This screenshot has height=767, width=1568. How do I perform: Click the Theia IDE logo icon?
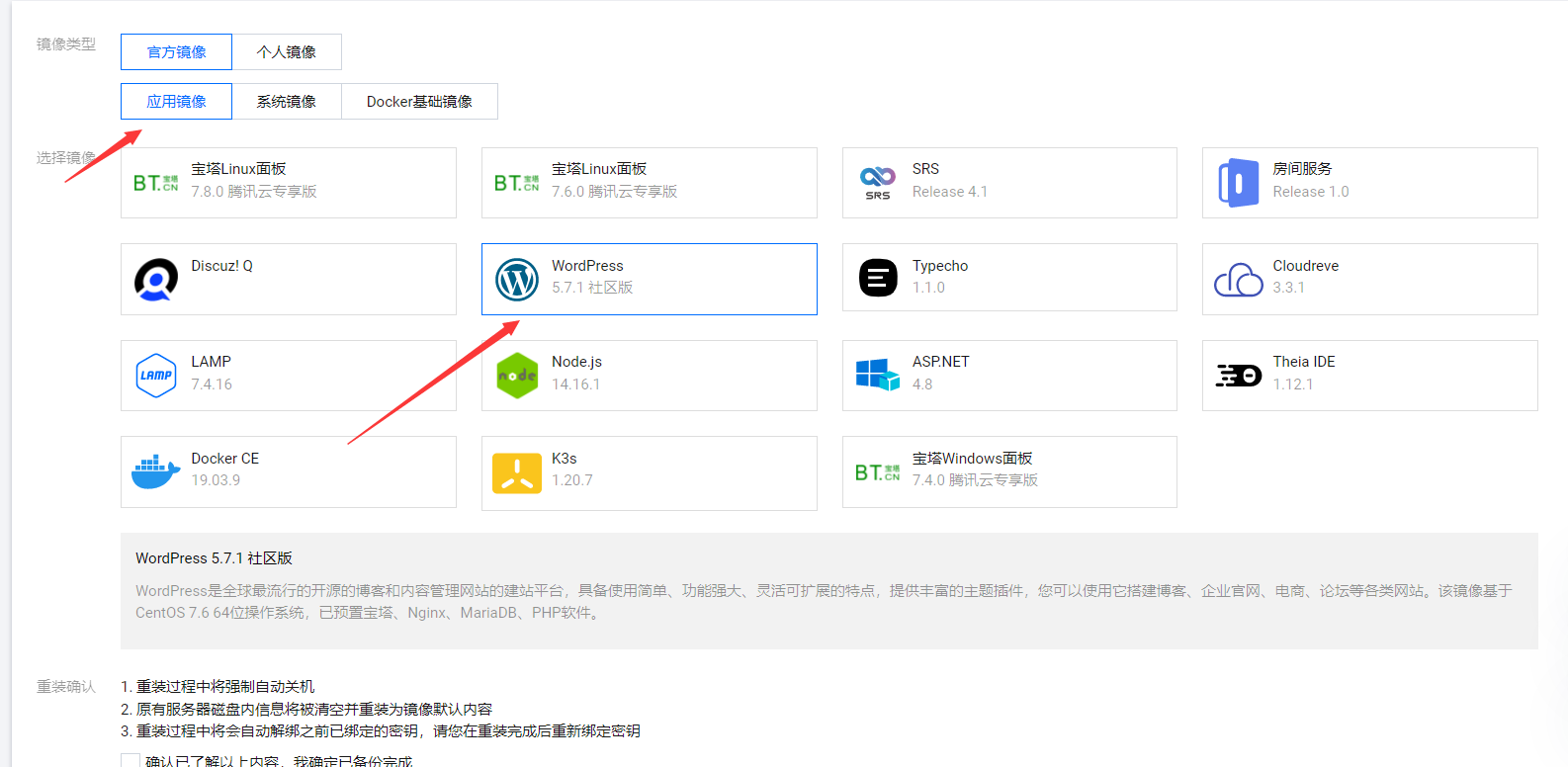tap(1238, 376)
